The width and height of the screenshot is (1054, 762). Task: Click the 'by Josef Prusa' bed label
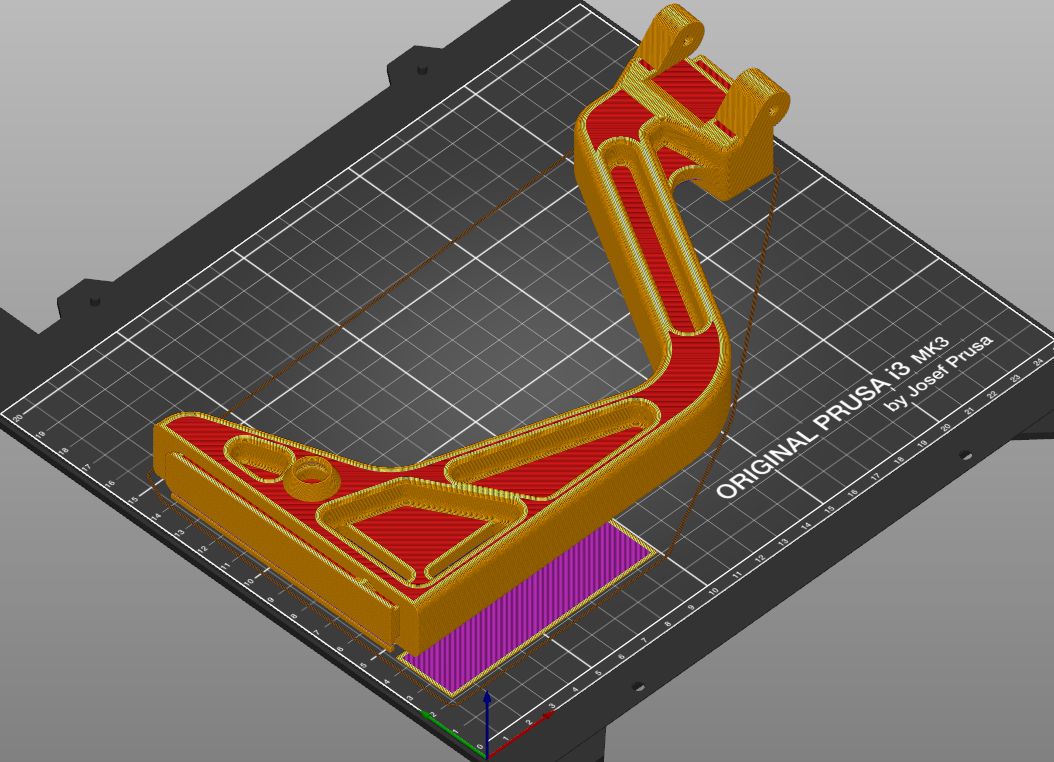(x=939, y=372)
